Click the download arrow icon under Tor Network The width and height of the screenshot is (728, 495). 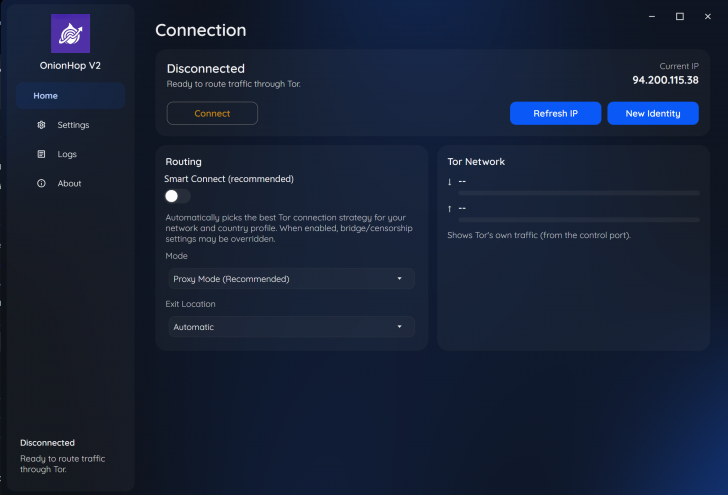[x=449, y=182]
